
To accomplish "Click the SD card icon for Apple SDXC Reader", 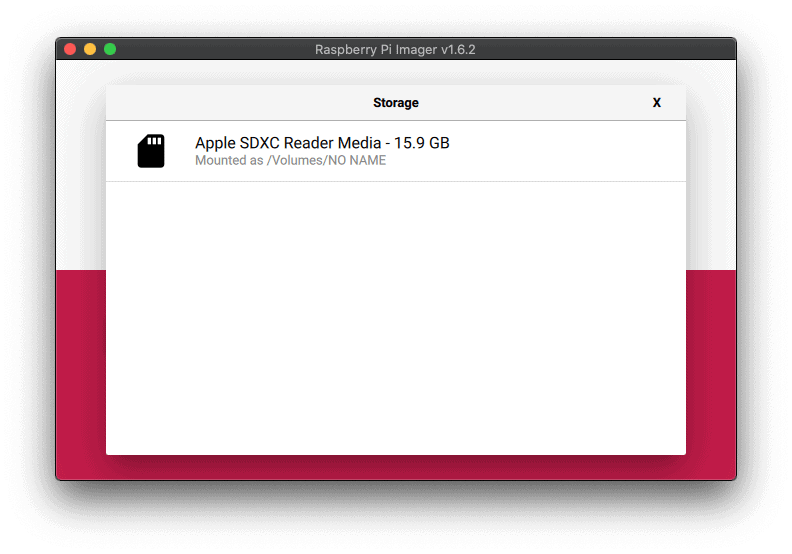I will point(151,150).
